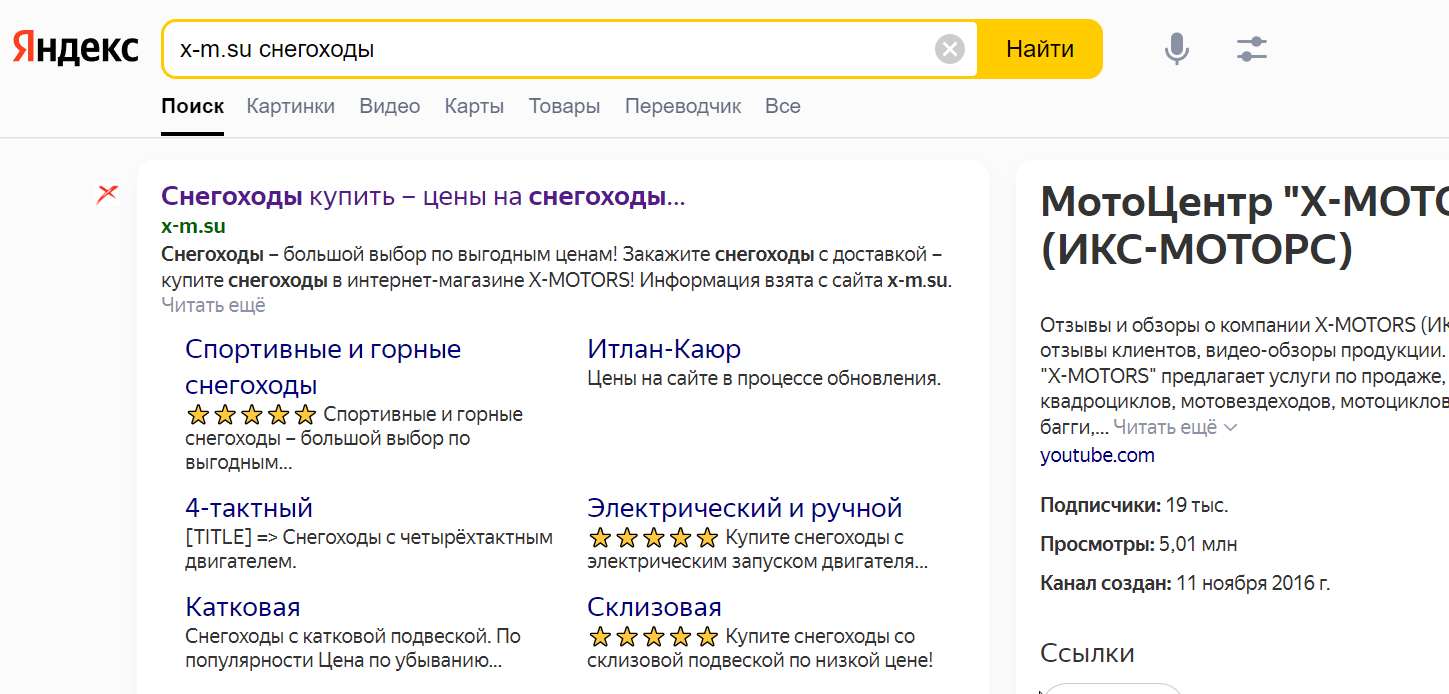Screen dimensions: 1449x694
Task: Open the Яндекс logo home link
Action: click(76, 49)
